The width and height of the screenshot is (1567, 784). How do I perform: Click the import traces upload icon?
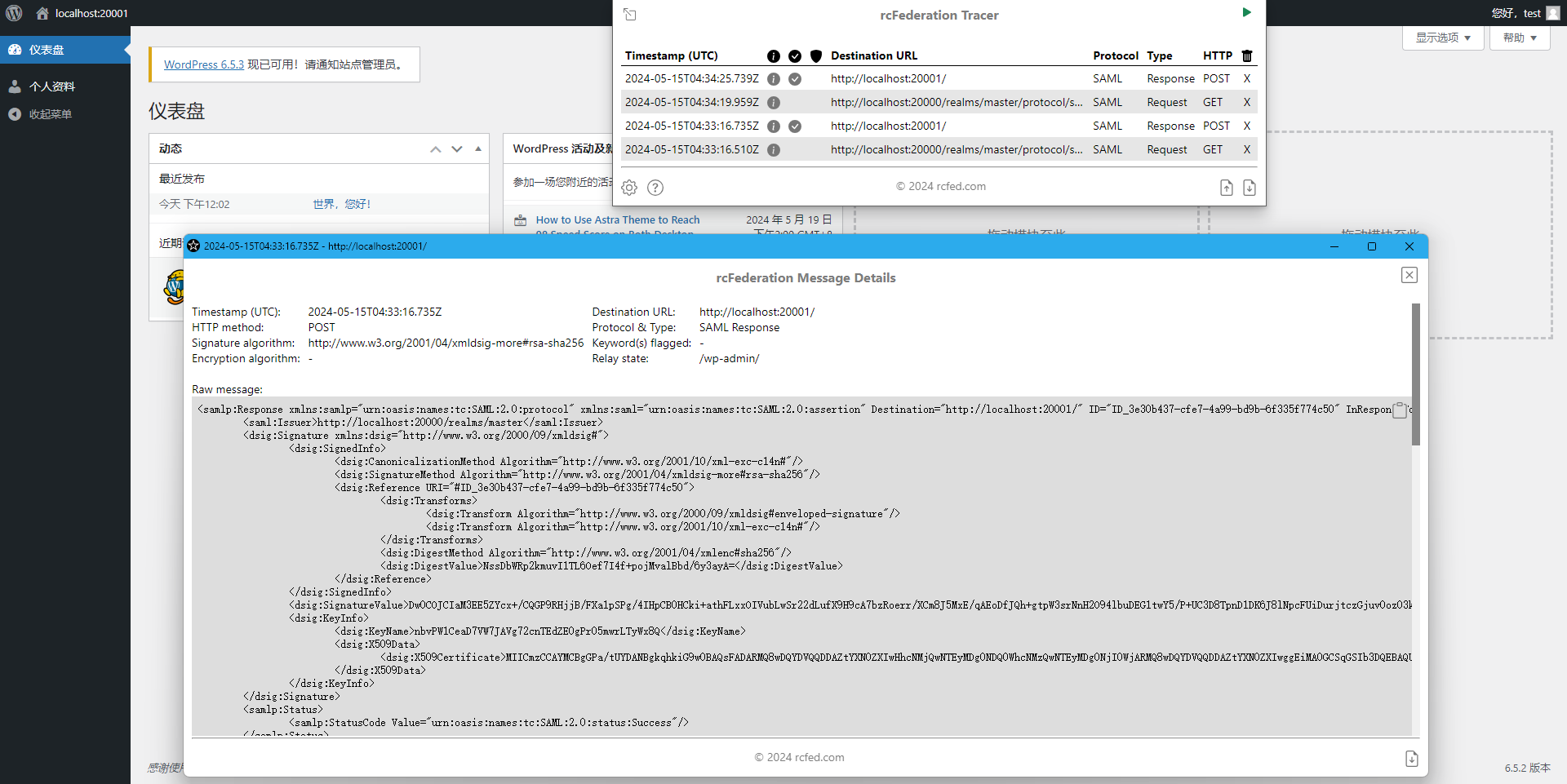[x=1226, y=188]
